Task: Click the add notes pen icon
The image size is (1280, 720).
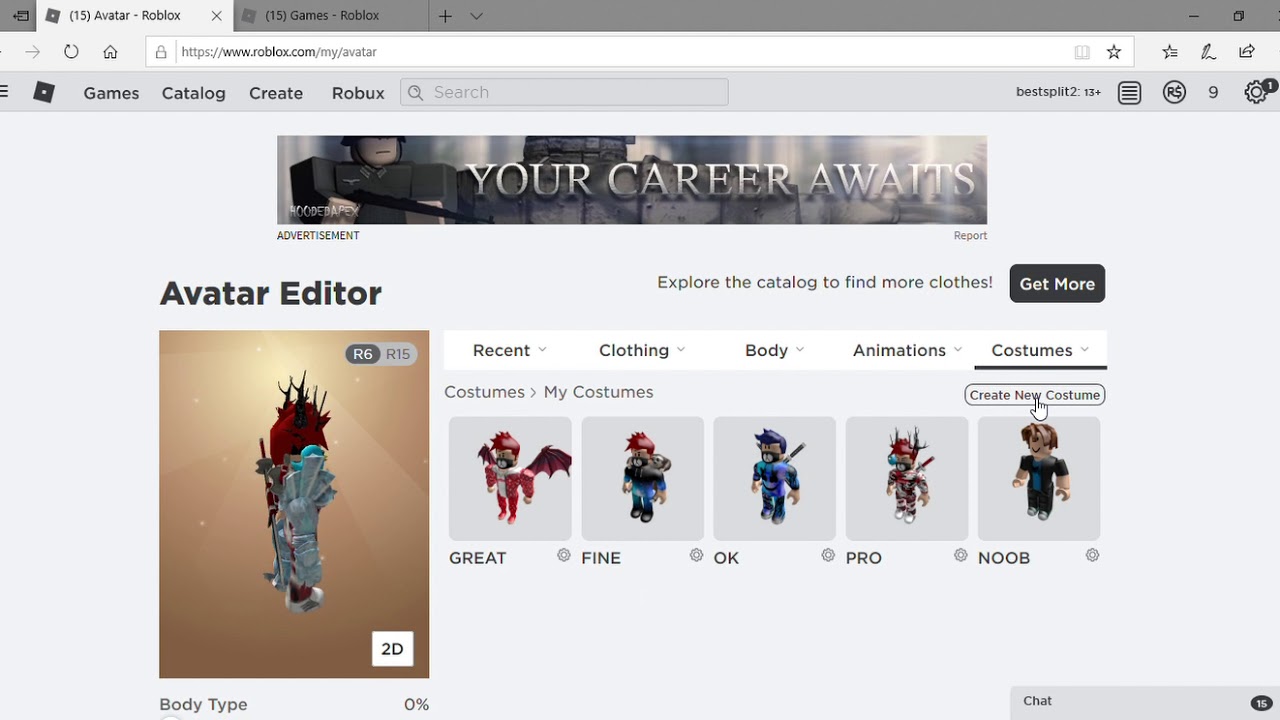Action: pos(1208,52)
